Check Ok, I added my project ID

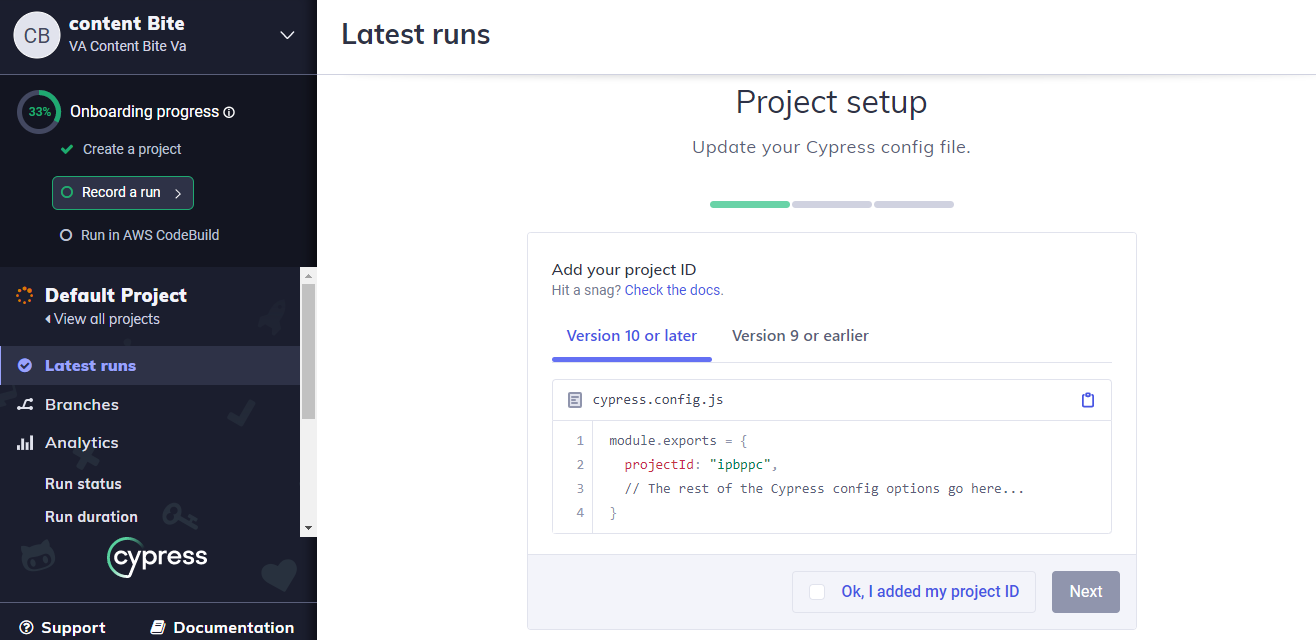(817, 592)
